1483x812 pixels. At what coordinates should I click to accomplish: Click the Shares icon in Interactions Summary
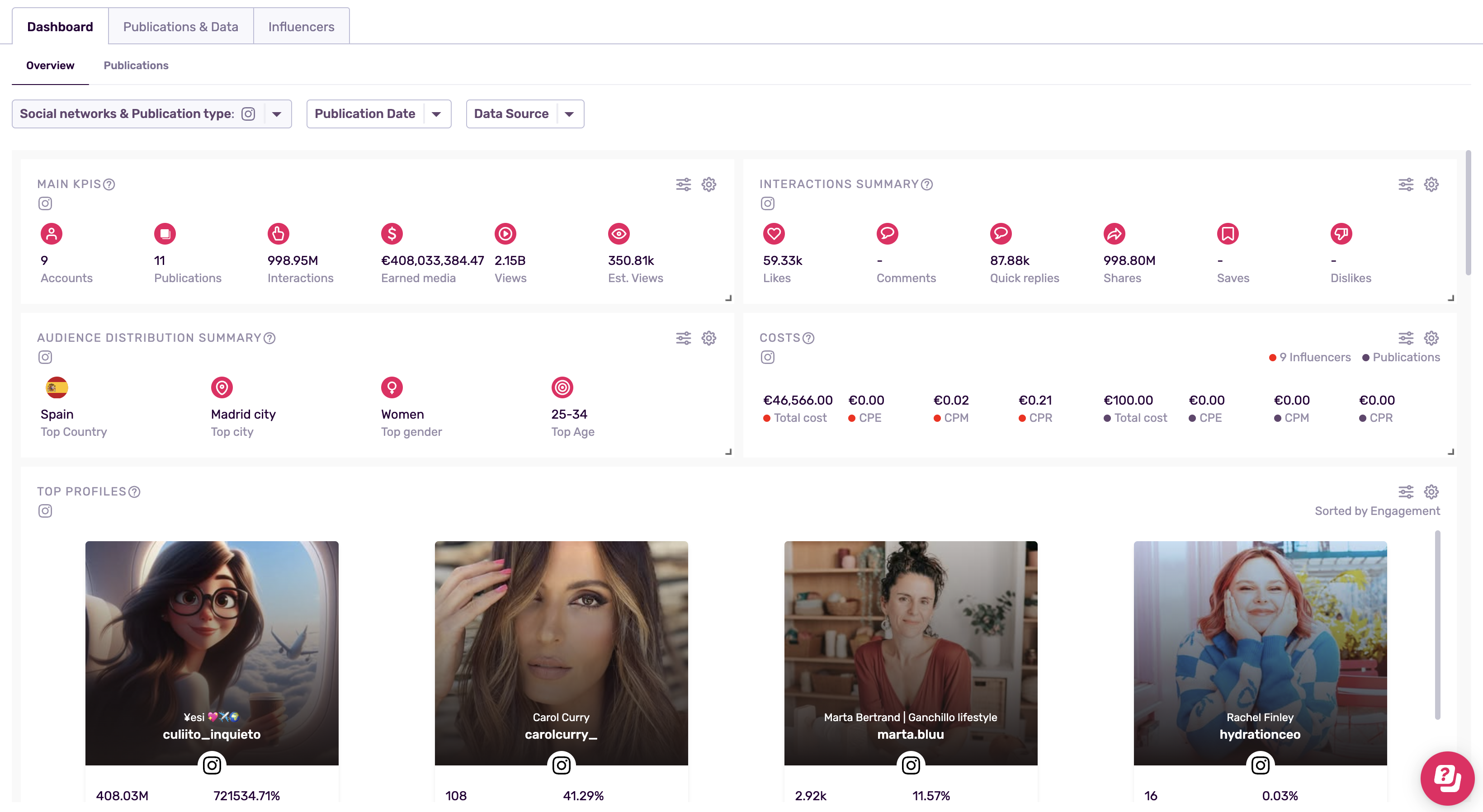click(x=1114, y=234)
